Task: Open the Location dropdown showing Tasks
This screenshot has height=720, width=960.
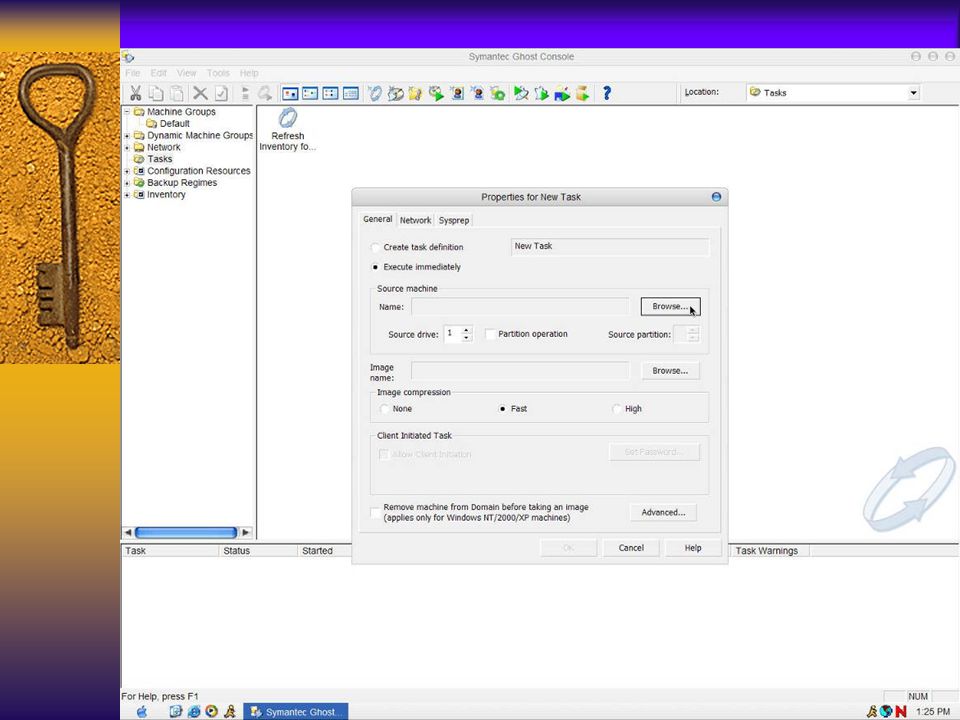Action: pyautogui.click(x=913, y=93)
